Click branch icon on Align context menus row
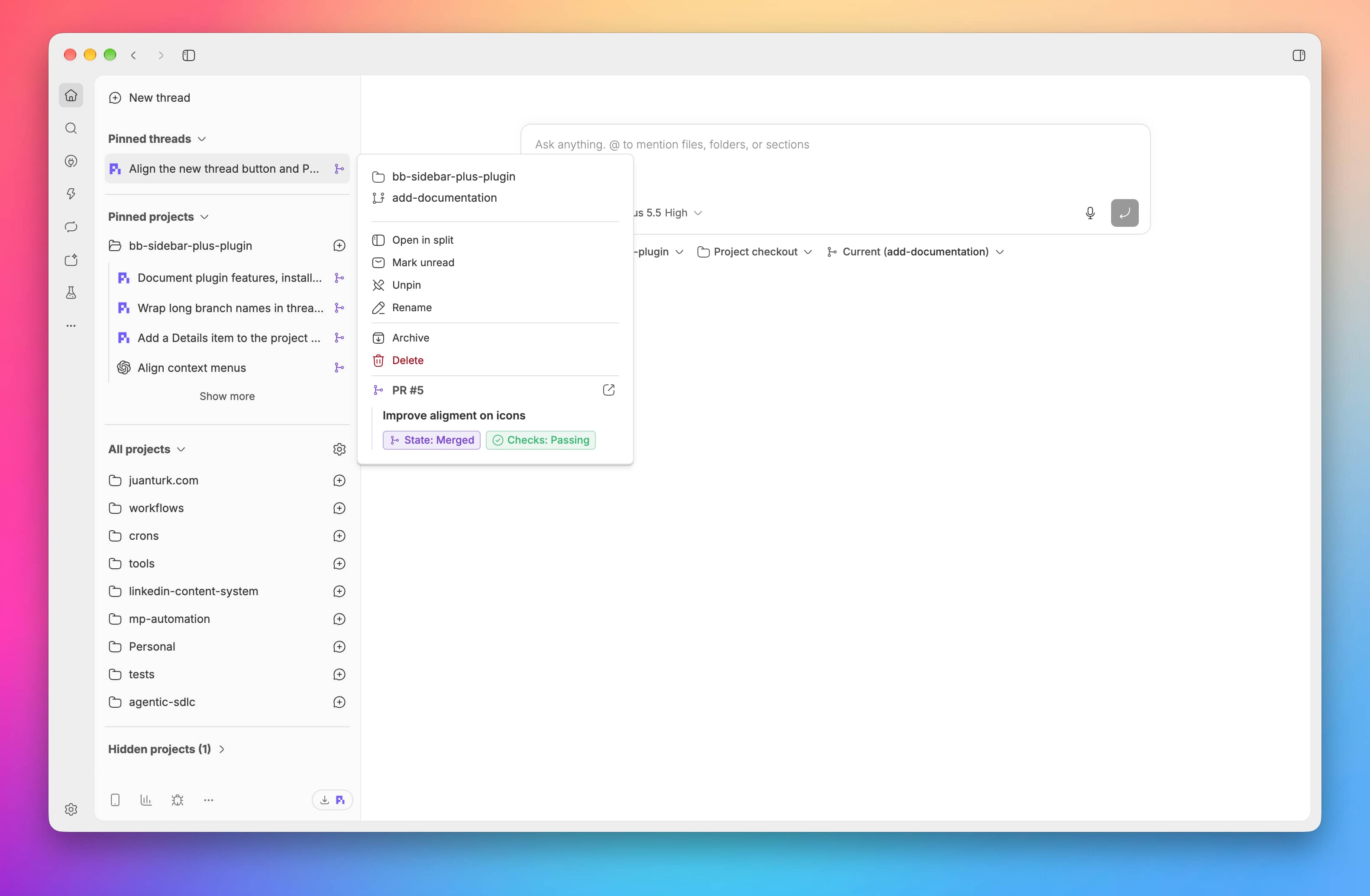 (x=339, y=368)
